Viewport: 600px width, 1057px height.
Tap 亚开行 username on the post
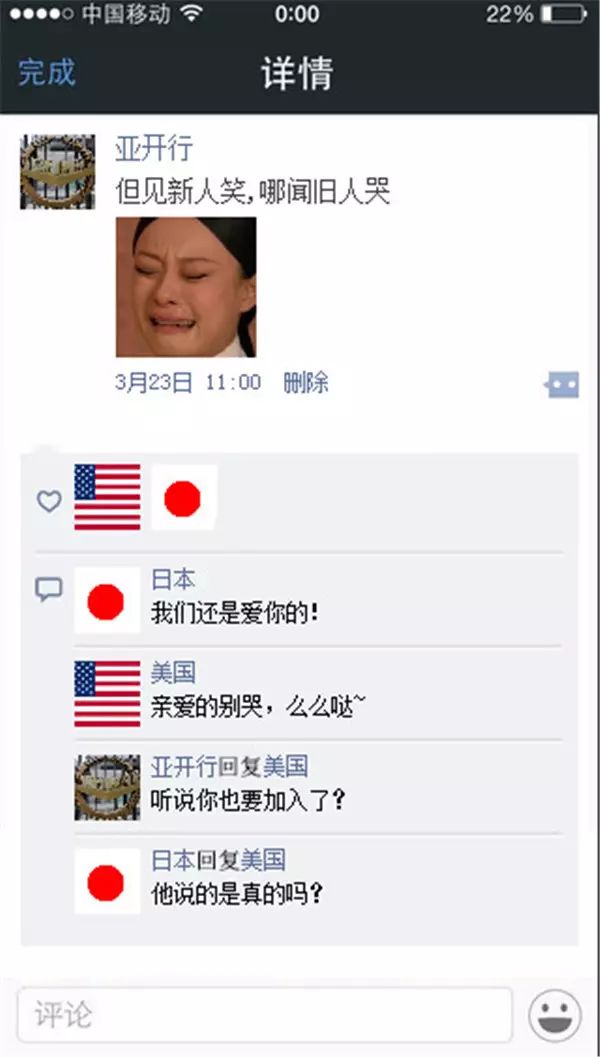tap(154, 150)
